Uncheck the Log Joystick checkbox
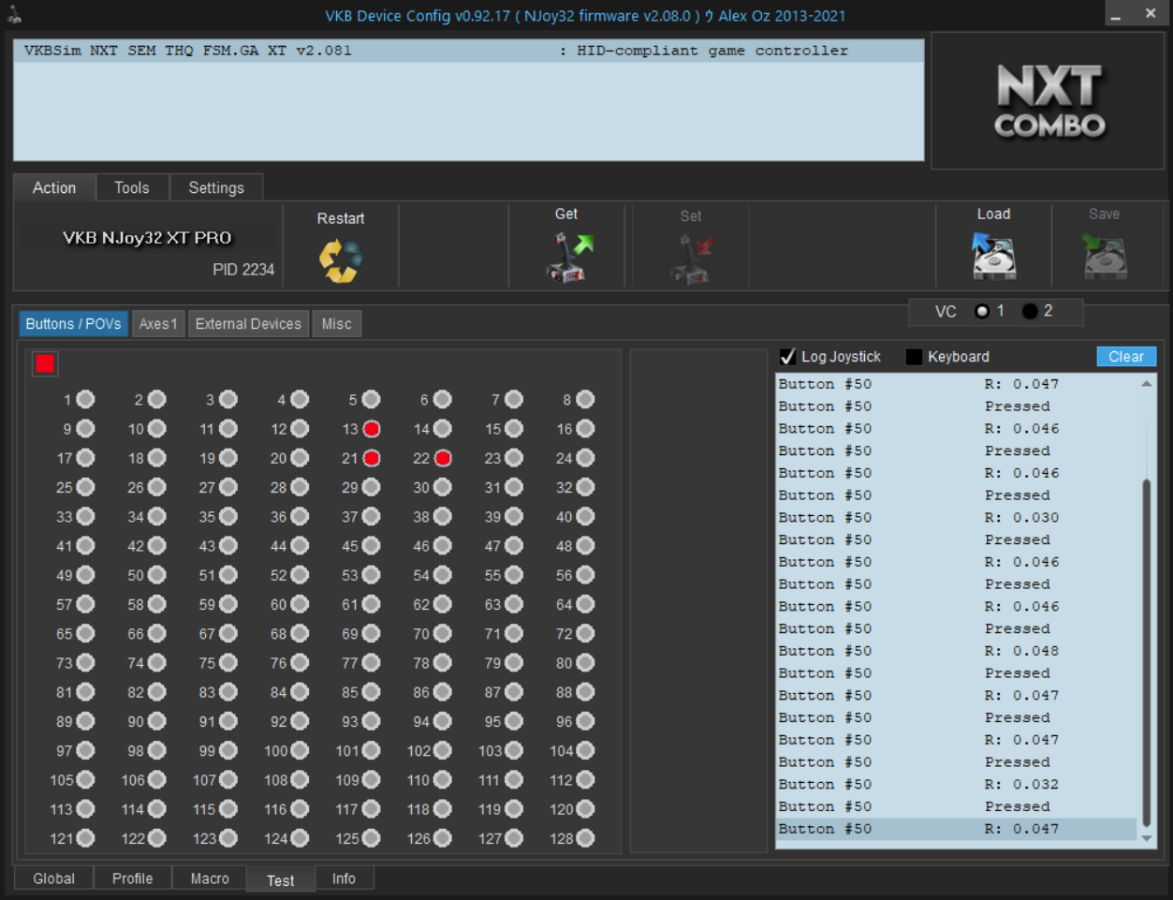This screenshot has width=1173, height=900. point(788,357)
